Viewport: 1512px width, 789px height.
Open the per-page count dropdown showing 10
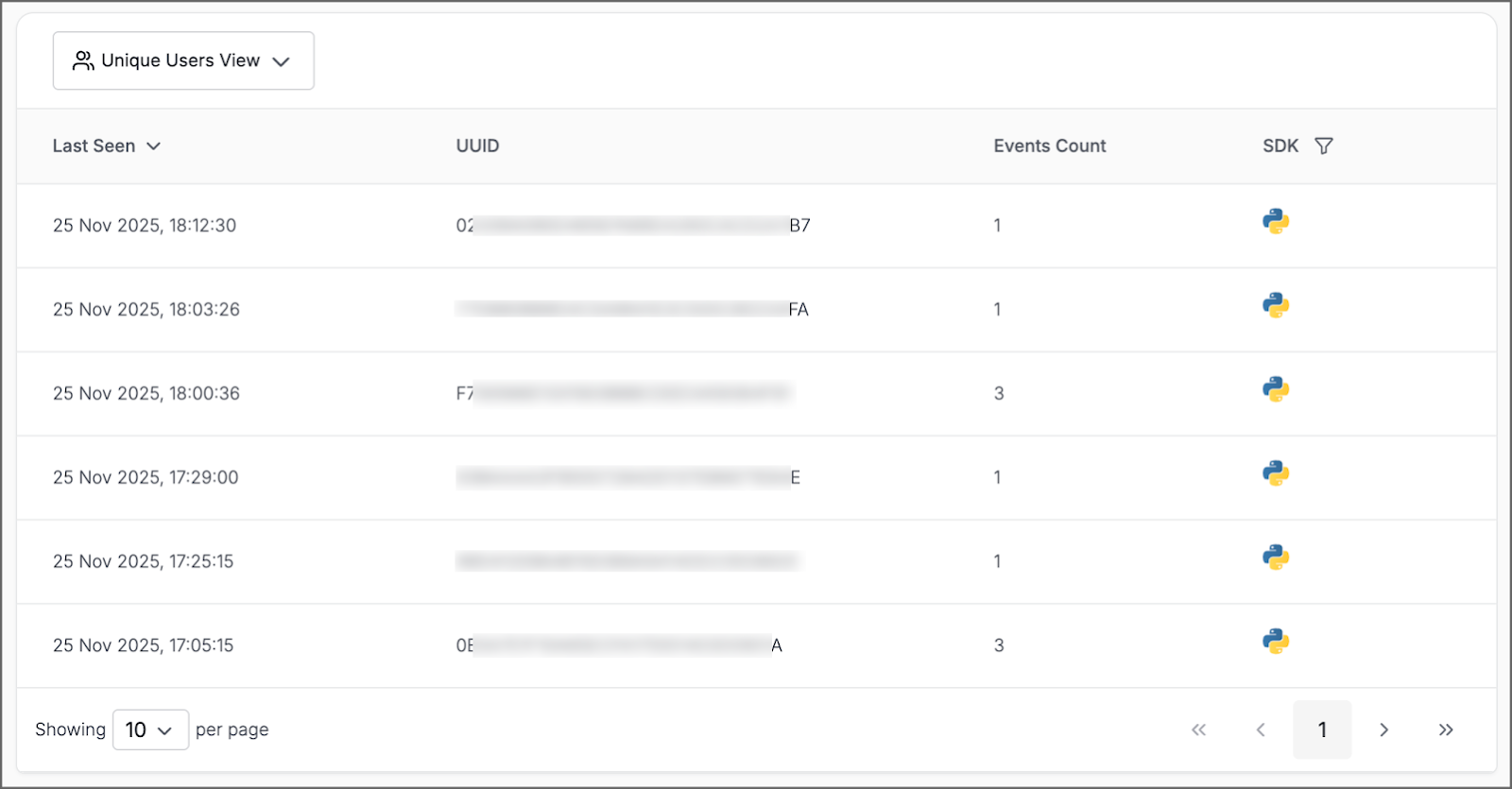click(x=149, y=729)
